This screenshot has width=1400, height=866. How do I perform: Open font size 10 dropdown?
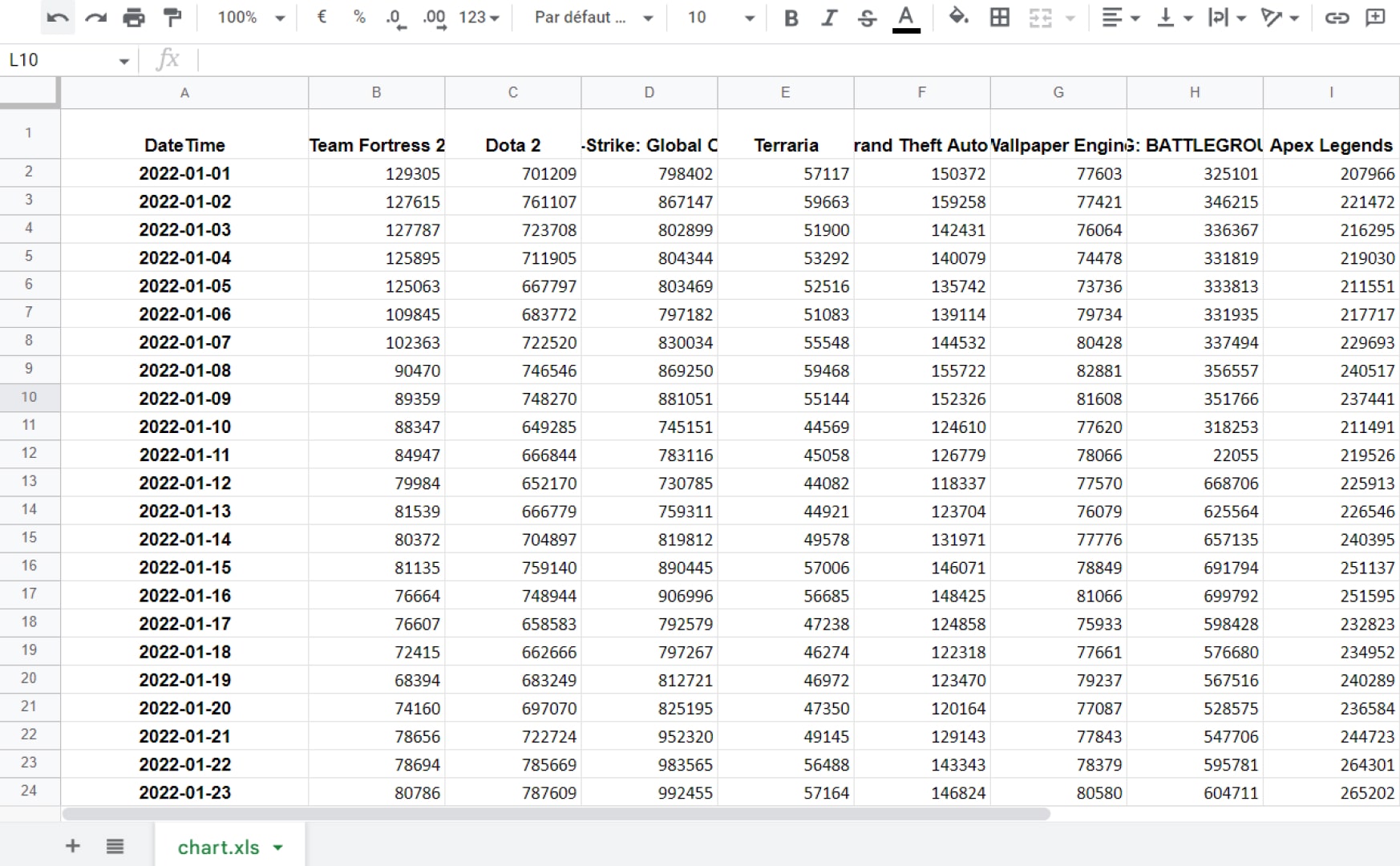pos(720,17)
